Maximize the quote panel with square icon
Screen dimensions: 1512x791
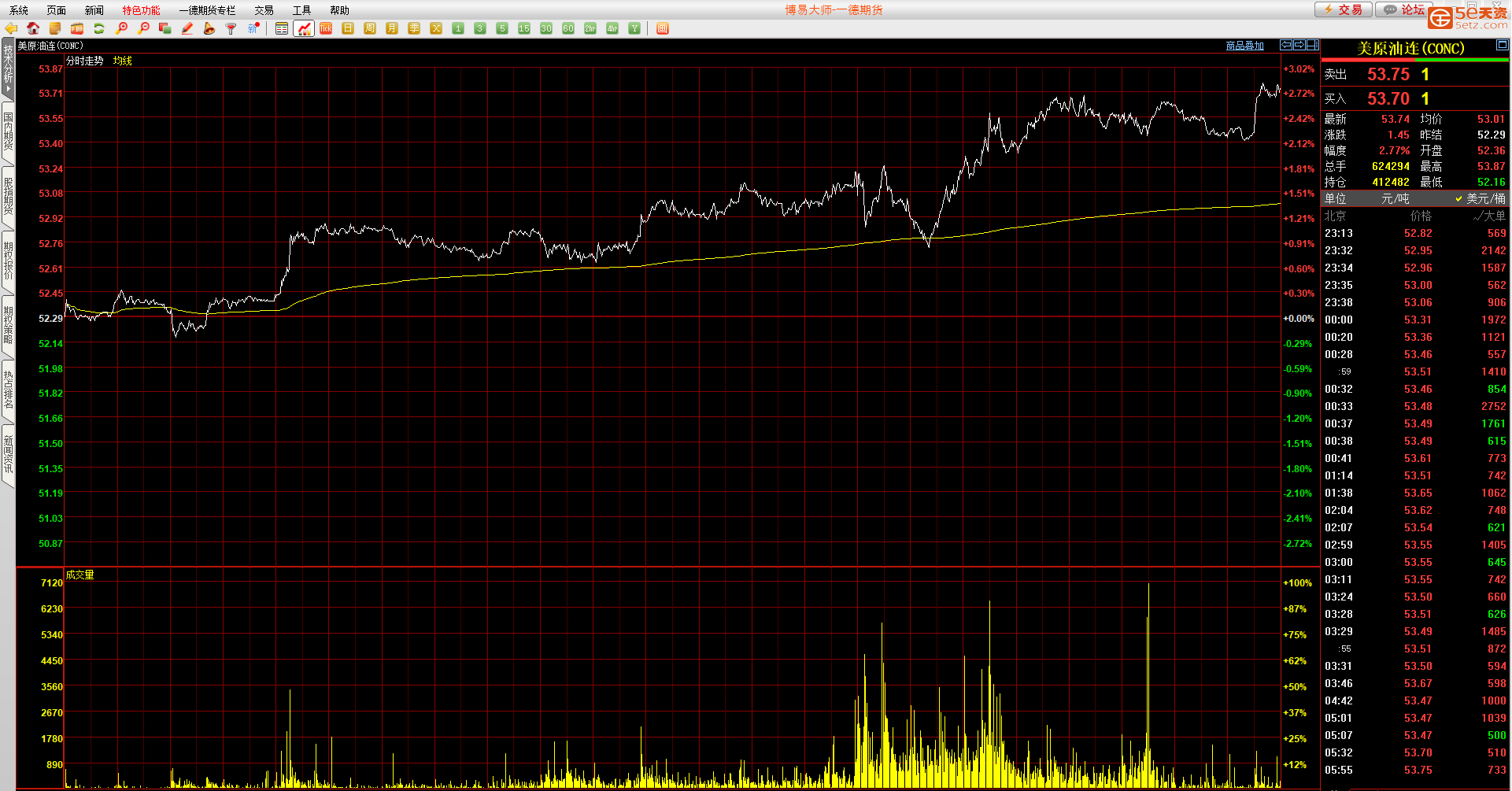click(1502, 46)
